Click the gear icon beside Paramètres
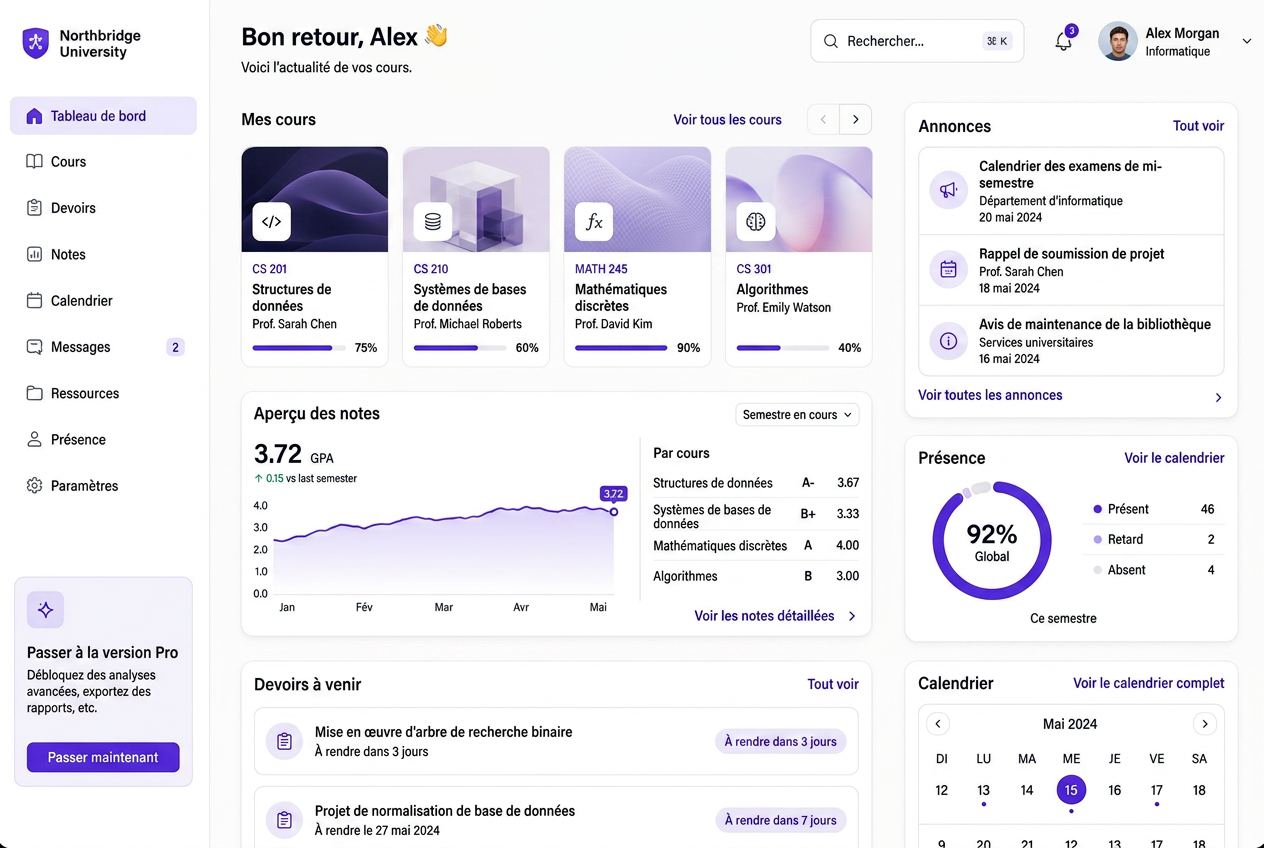The height and width of the screenshot is (848, 1264). 35,486
